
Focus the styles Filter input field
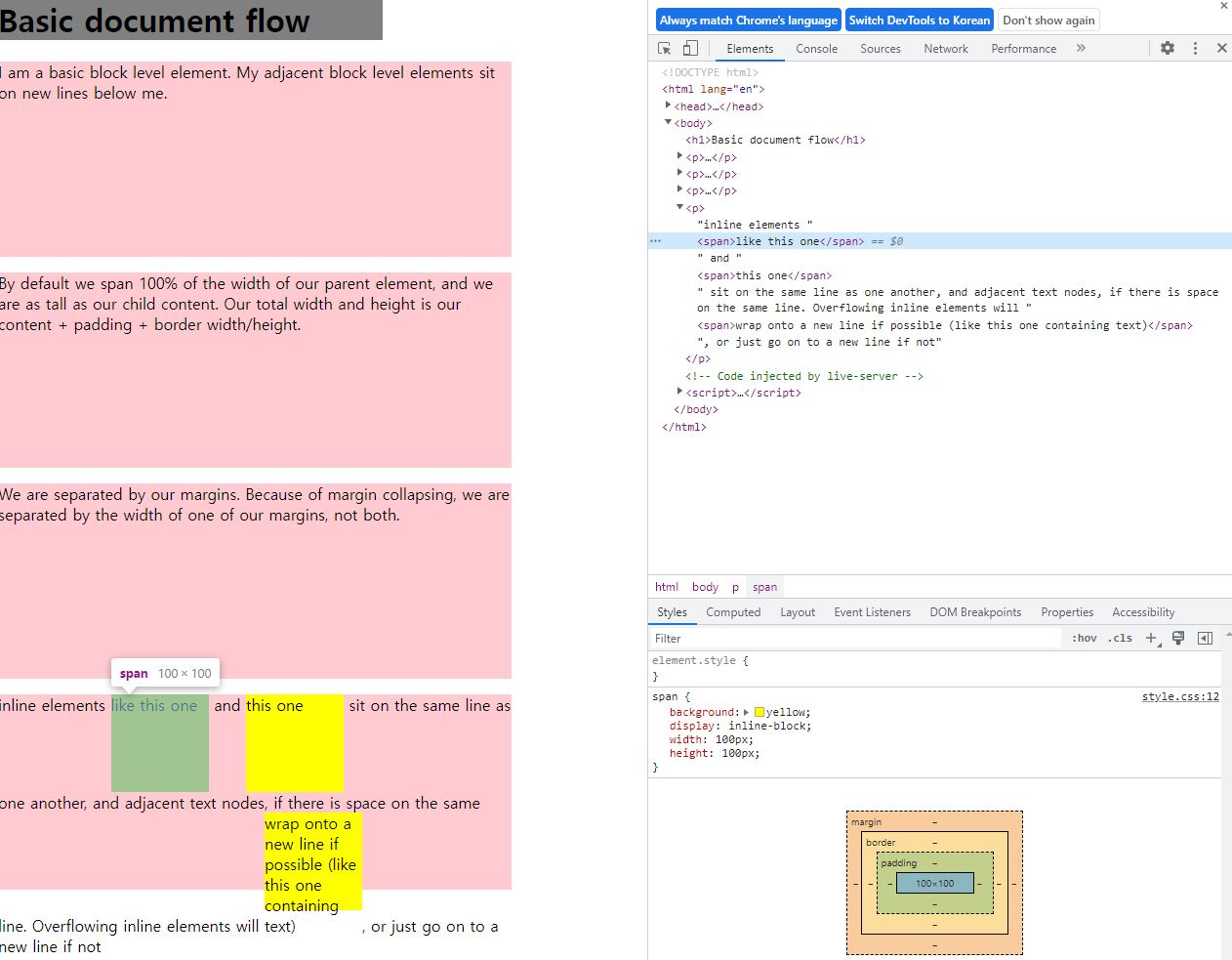coord(855,638)
